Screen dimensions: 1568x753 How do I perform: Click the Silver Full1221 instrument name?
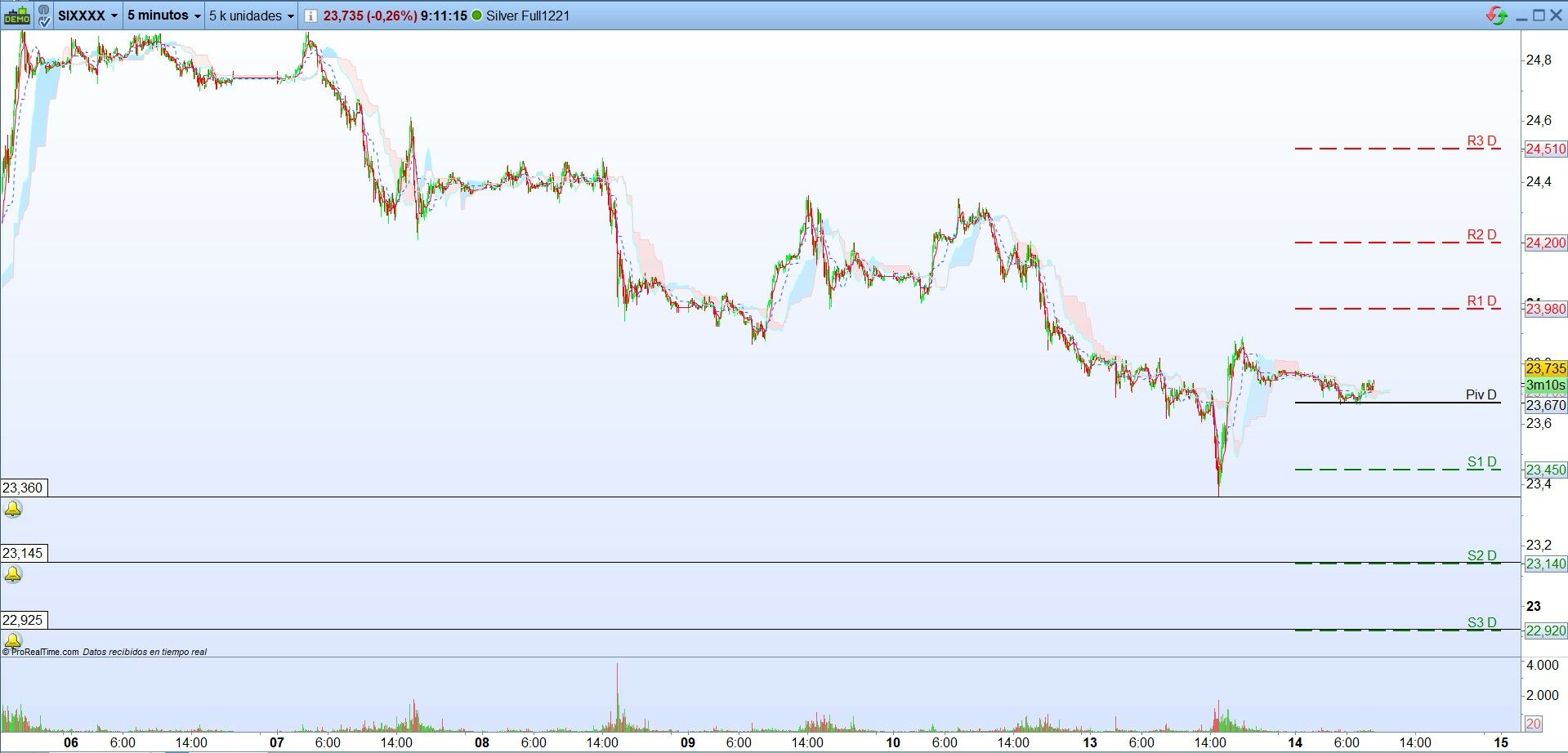pyautogui.click(x=528, y=16)
